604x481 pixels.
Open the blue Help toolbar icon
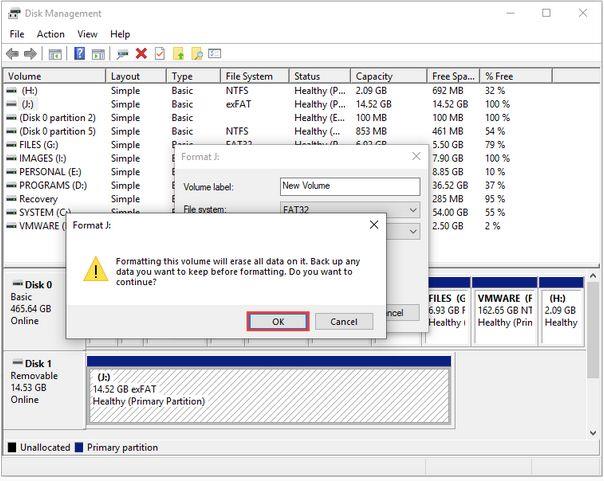pos(79,54)
